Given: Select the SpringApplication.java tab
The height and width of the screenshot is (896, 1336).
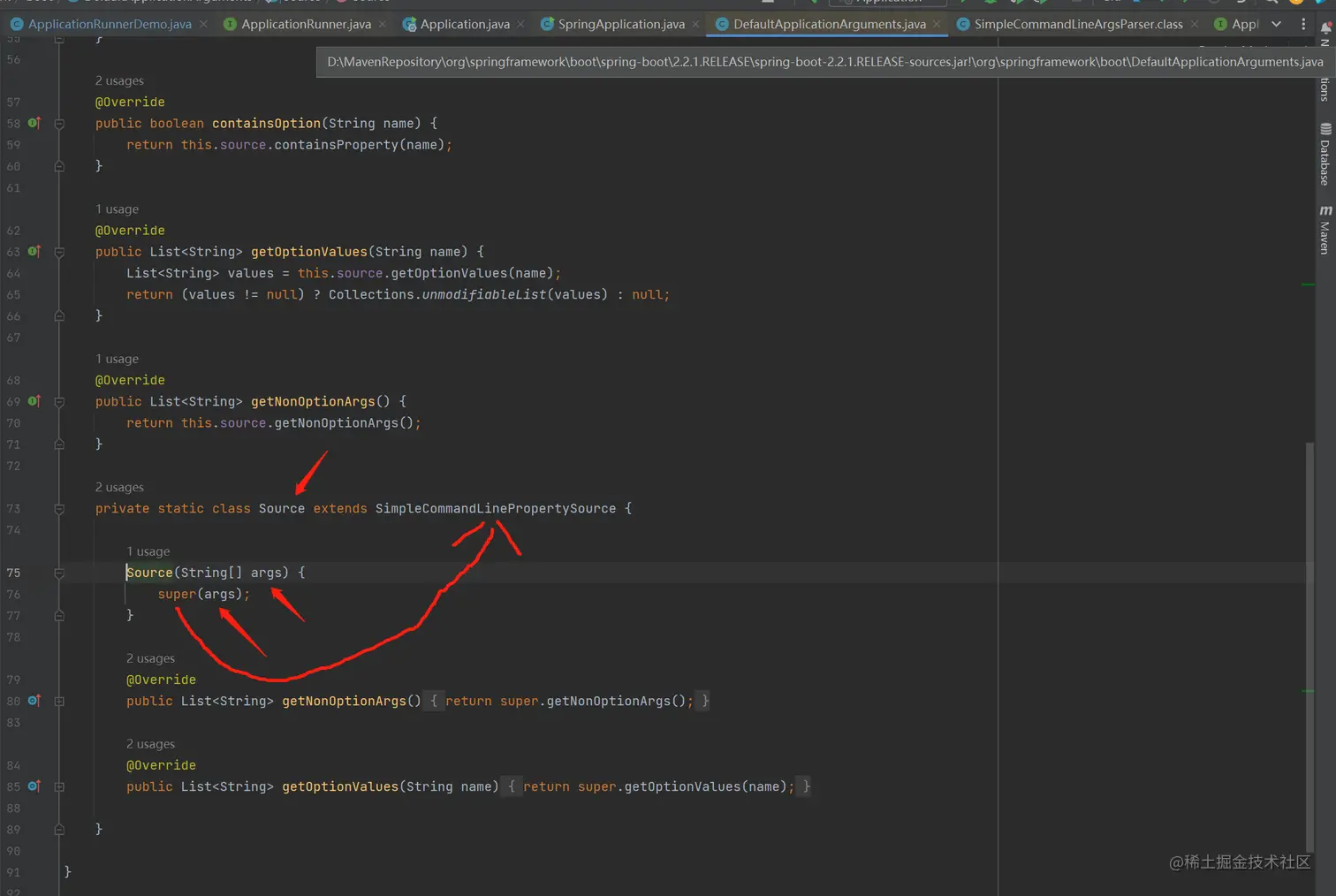Looking at the screenshot, I should [621, 24].
